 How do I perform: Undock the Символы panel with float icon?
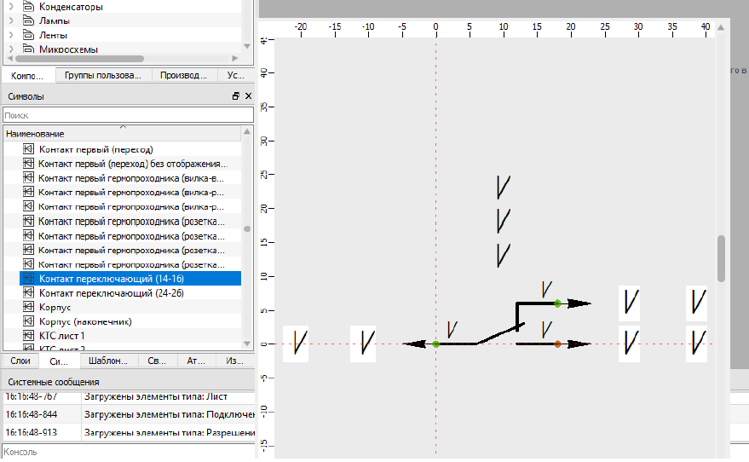[236, 96]
